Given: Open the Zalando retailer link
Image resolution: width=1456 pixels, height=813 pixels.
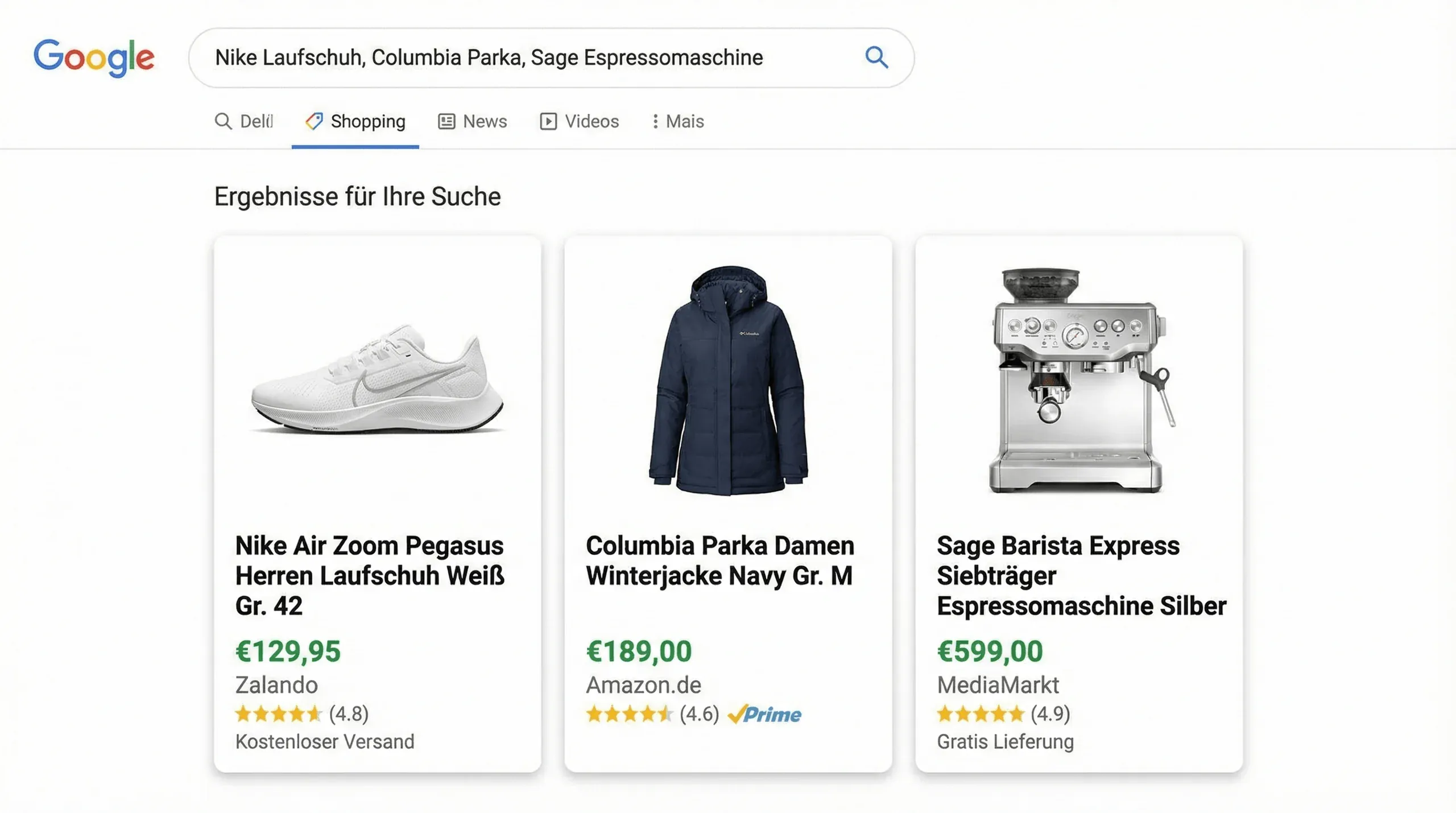Looking at the screenshot, I should (x=276, y=685).
